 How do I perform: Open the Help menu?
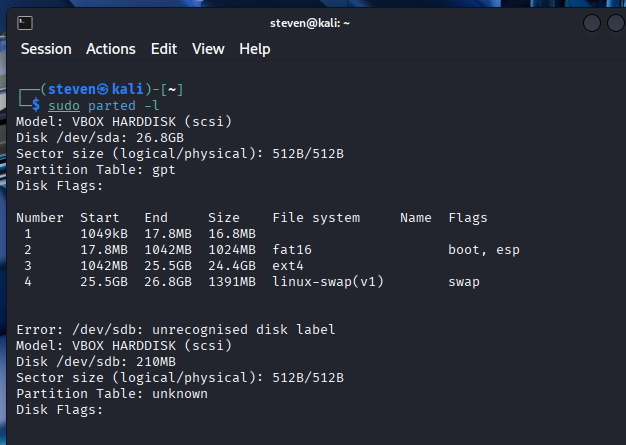click(x=255, y=49)
